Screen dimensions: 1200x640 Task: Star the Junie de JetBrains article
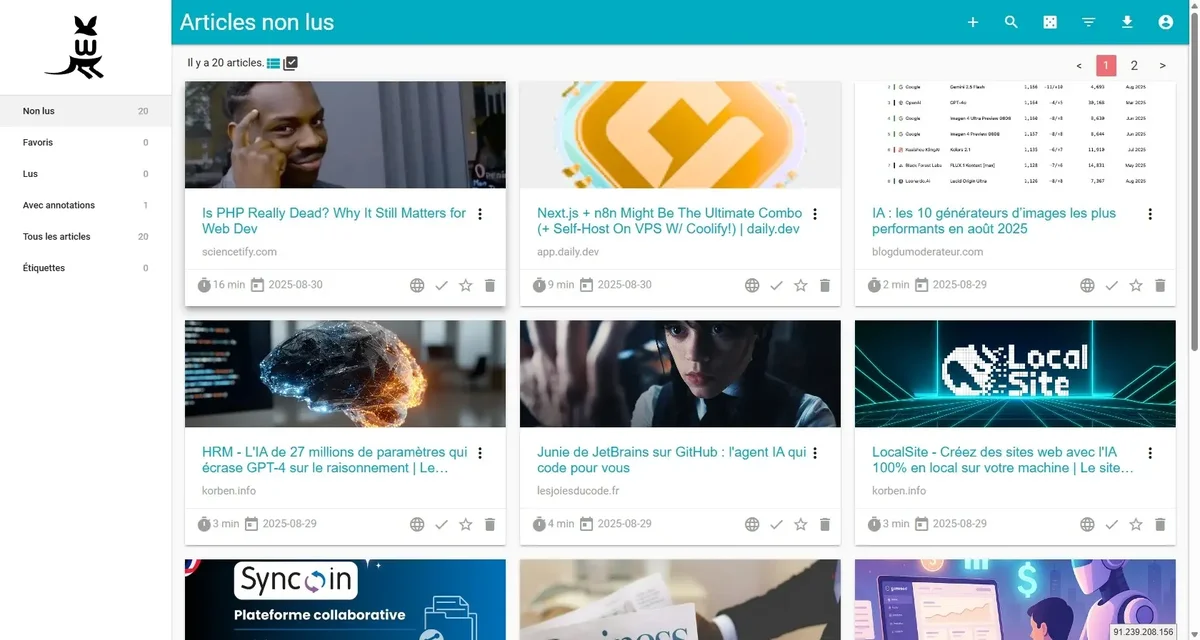[x=800, y=524]
